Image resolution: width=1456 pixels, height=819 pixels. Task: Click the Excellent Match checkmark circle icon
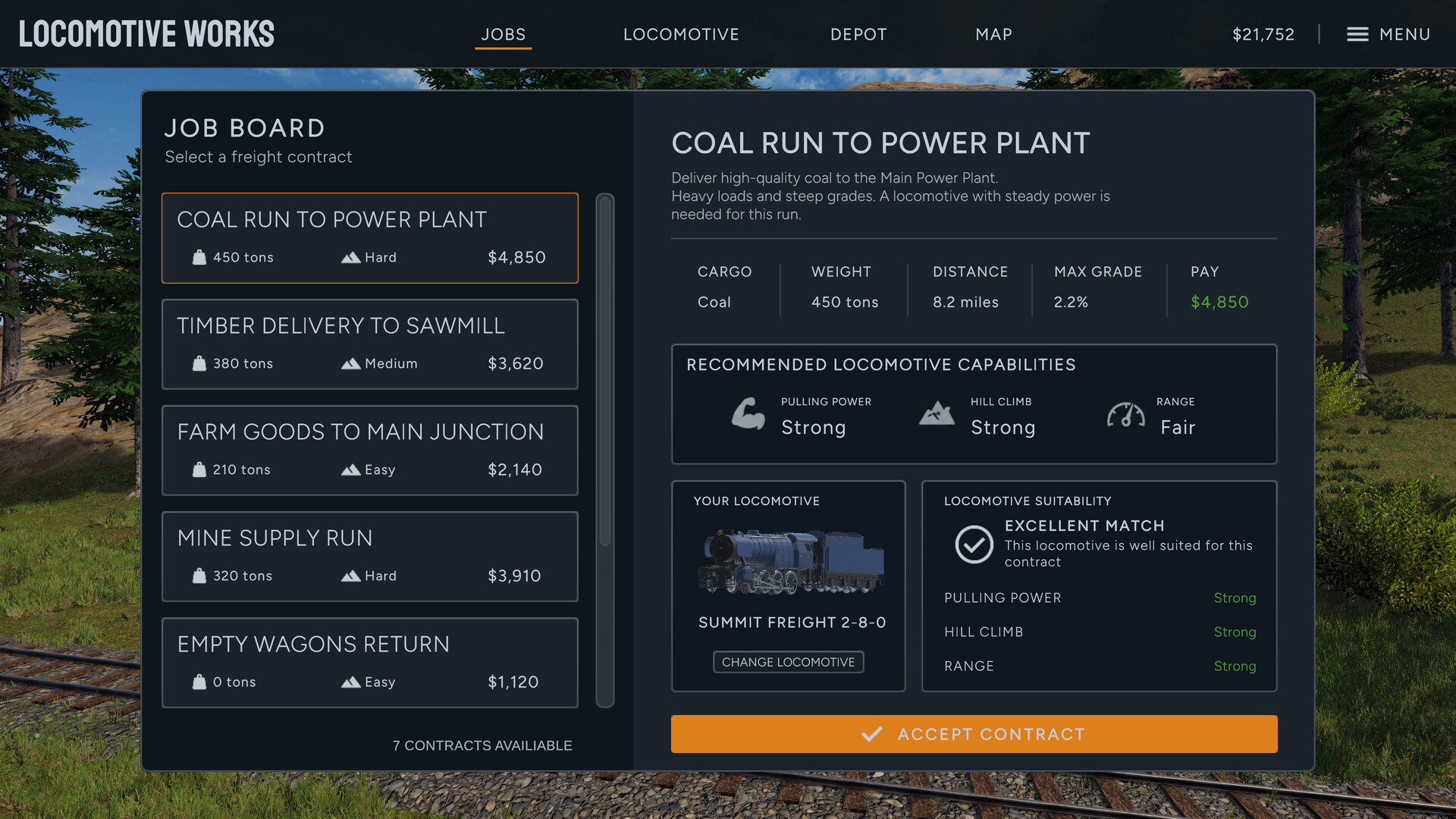click(x=974, y=544)
